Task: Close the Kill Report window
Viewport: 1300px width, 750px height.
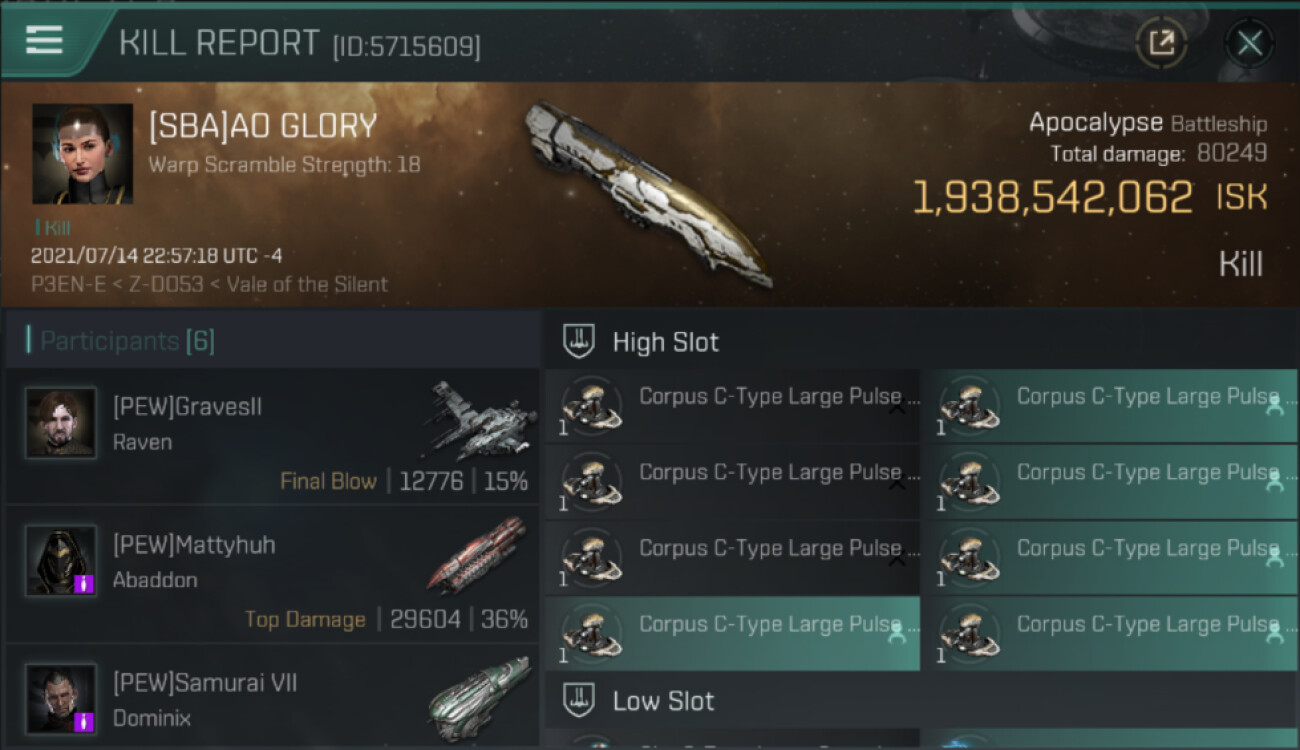Action: tap(1249, 43)
